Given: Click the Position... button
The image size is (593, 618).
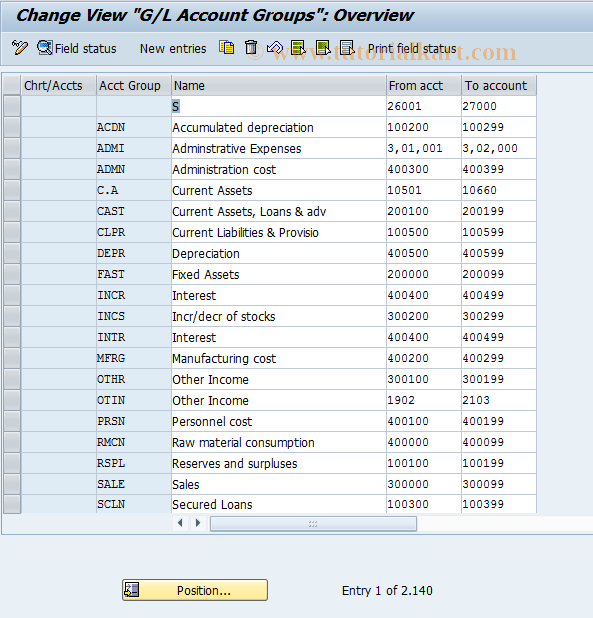Looking at the screenshot, I should coord(195,590).
